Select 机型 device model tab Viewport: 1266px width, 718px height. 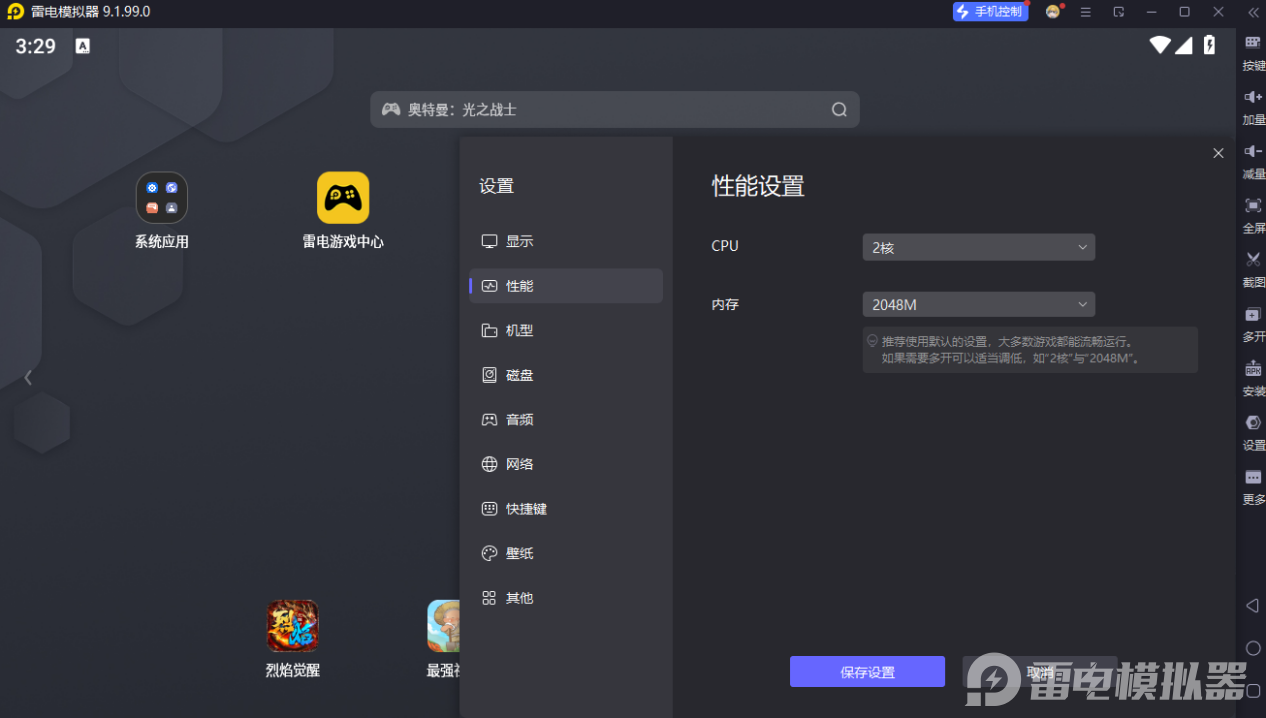pos(566,330)
